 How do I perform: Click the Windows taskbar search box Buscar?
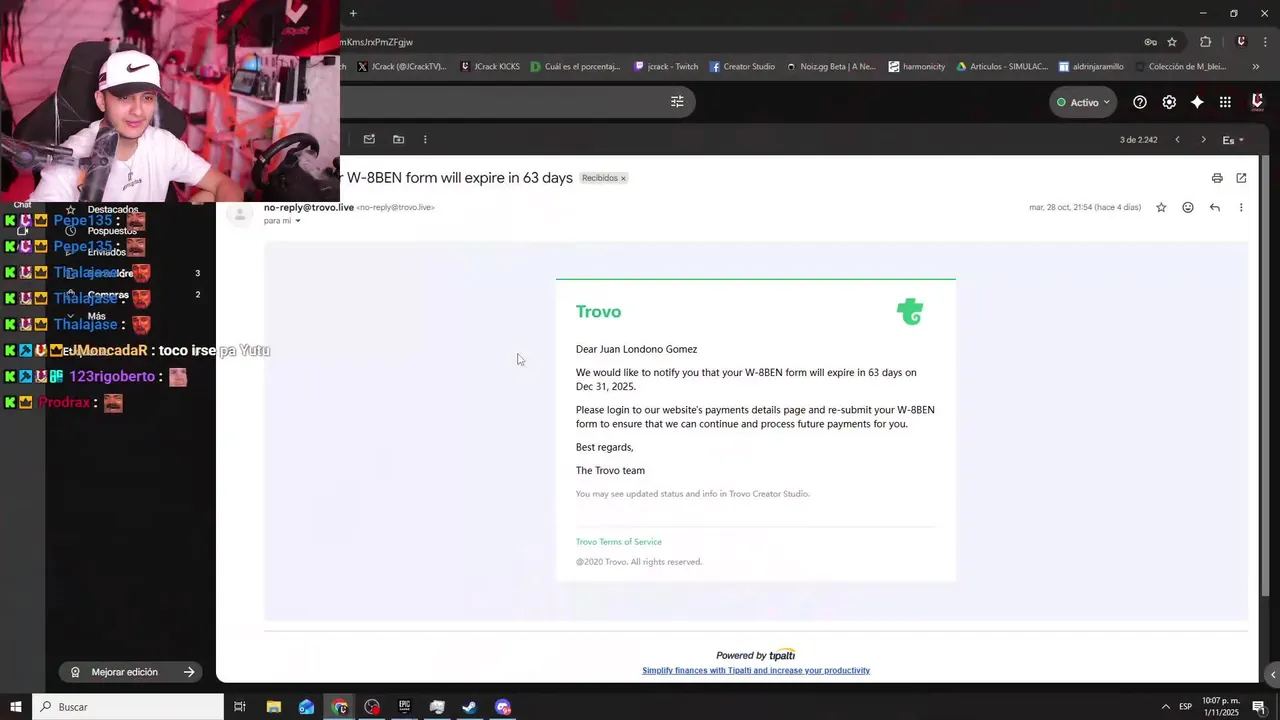tap(128, 707)
